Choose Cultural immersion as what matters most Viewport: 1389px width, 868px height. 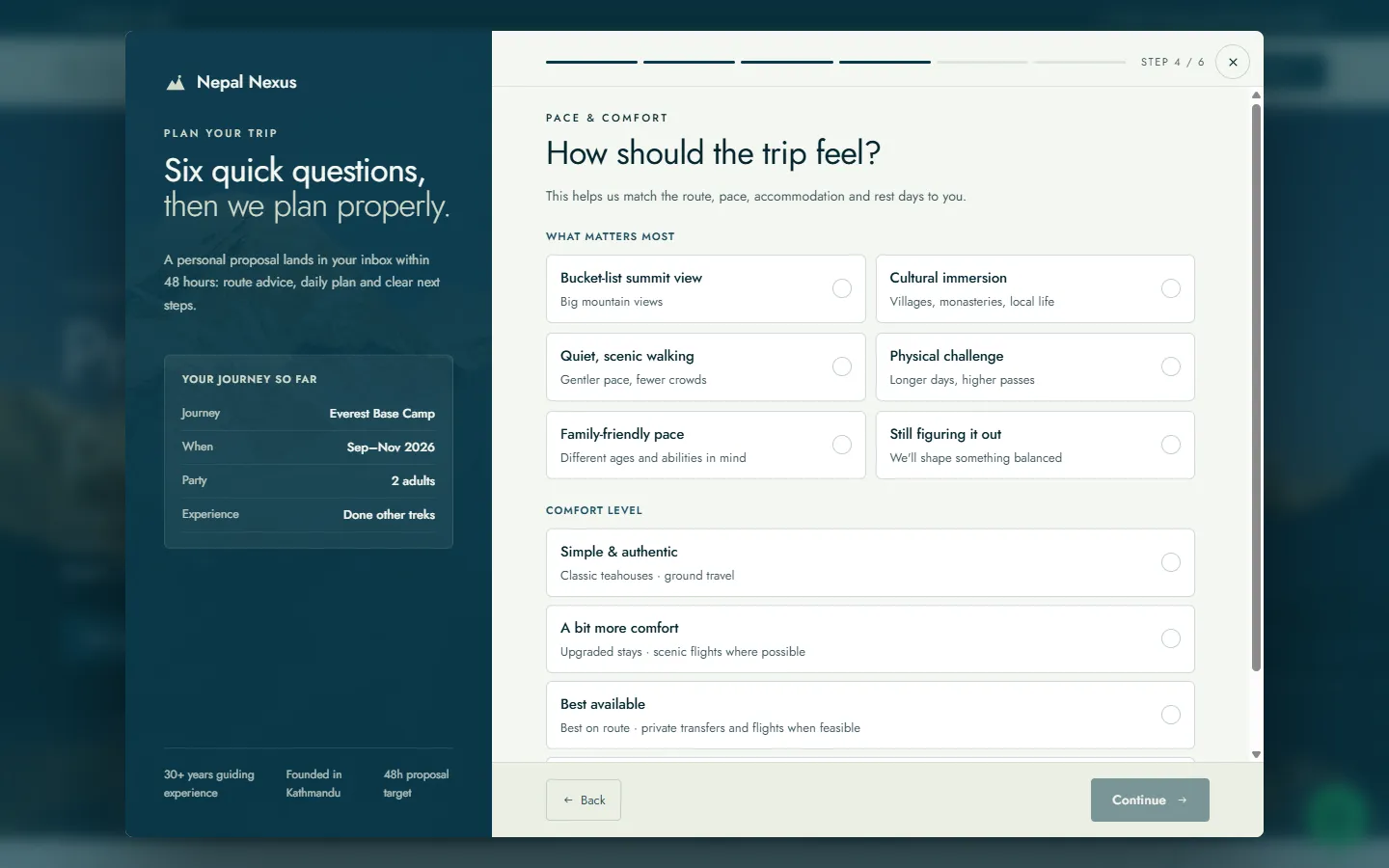1035,288
